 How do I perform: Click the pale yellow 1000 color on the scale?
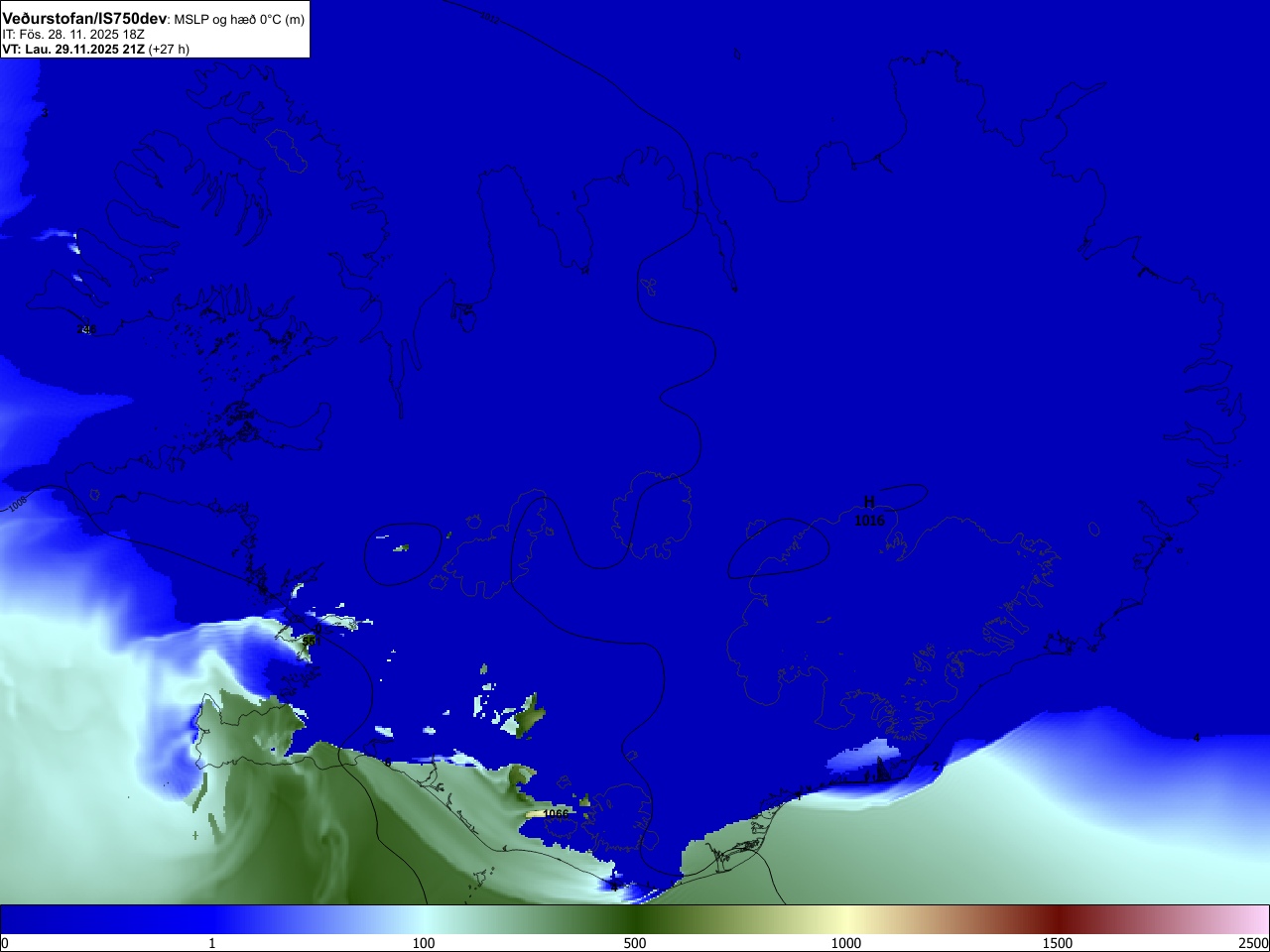point(846,919)
